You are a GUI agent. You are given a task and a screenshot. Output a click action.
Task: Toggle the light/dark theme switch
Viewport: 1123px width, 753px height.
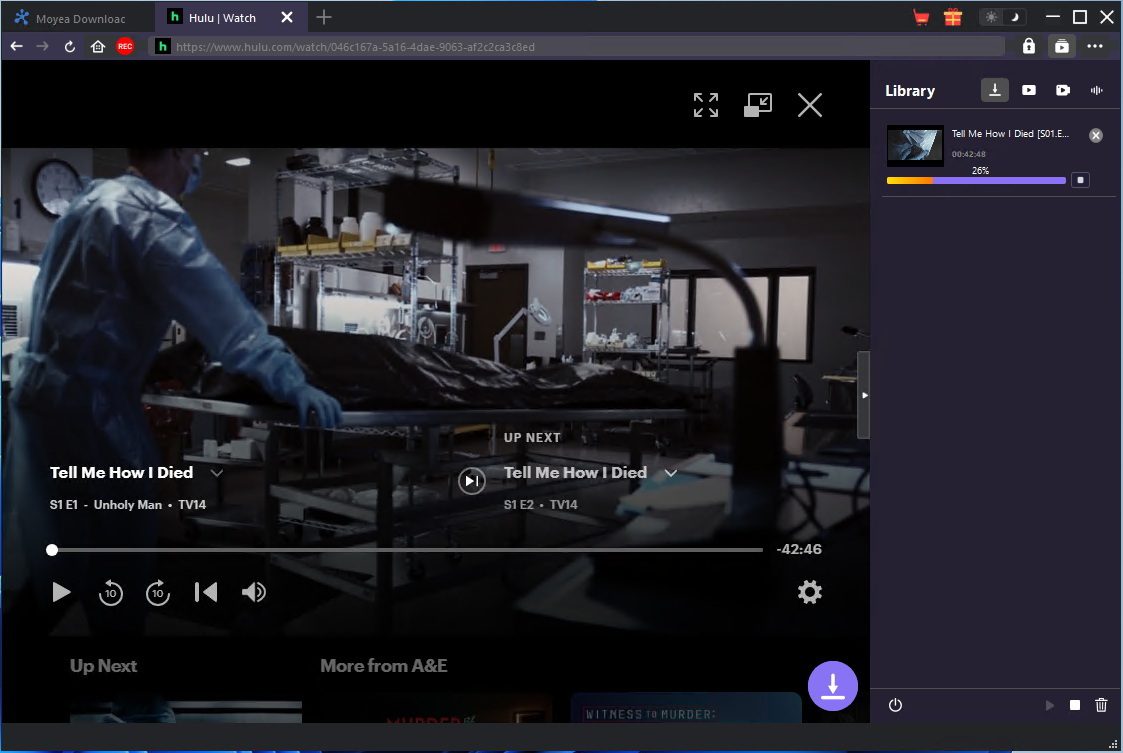pyautogui.click(x=1003, y=17)
